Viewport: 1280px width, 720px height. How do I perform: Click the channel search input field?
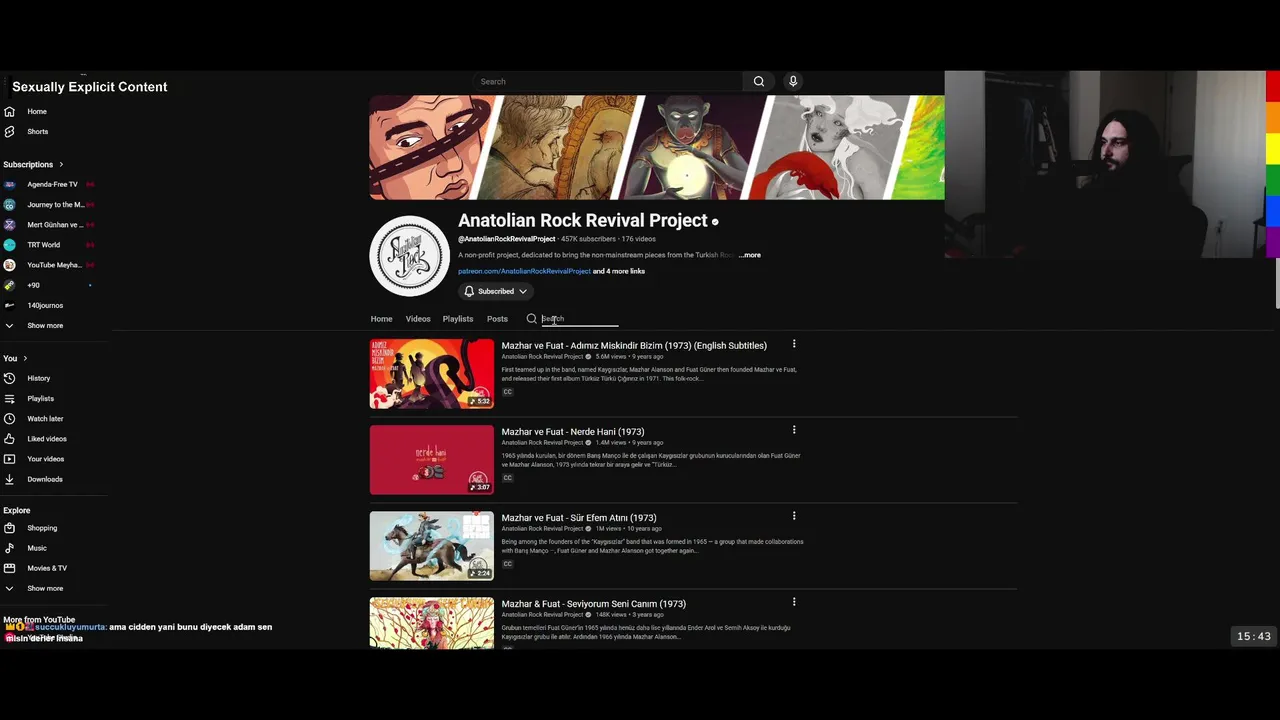(x=580, y=319)
